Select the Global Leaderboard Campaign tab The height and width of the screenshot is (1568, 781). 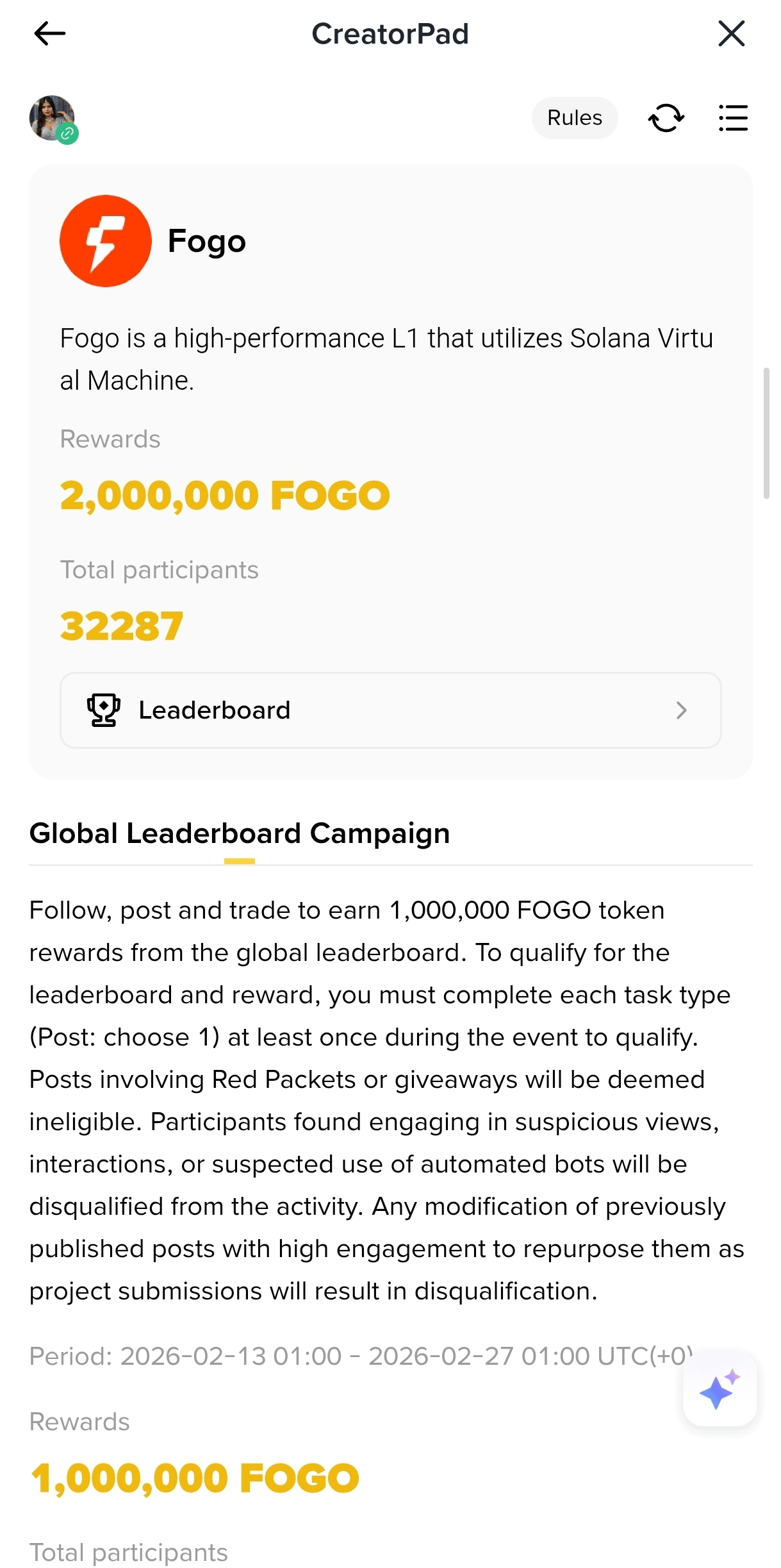click(x=240, y=834)
